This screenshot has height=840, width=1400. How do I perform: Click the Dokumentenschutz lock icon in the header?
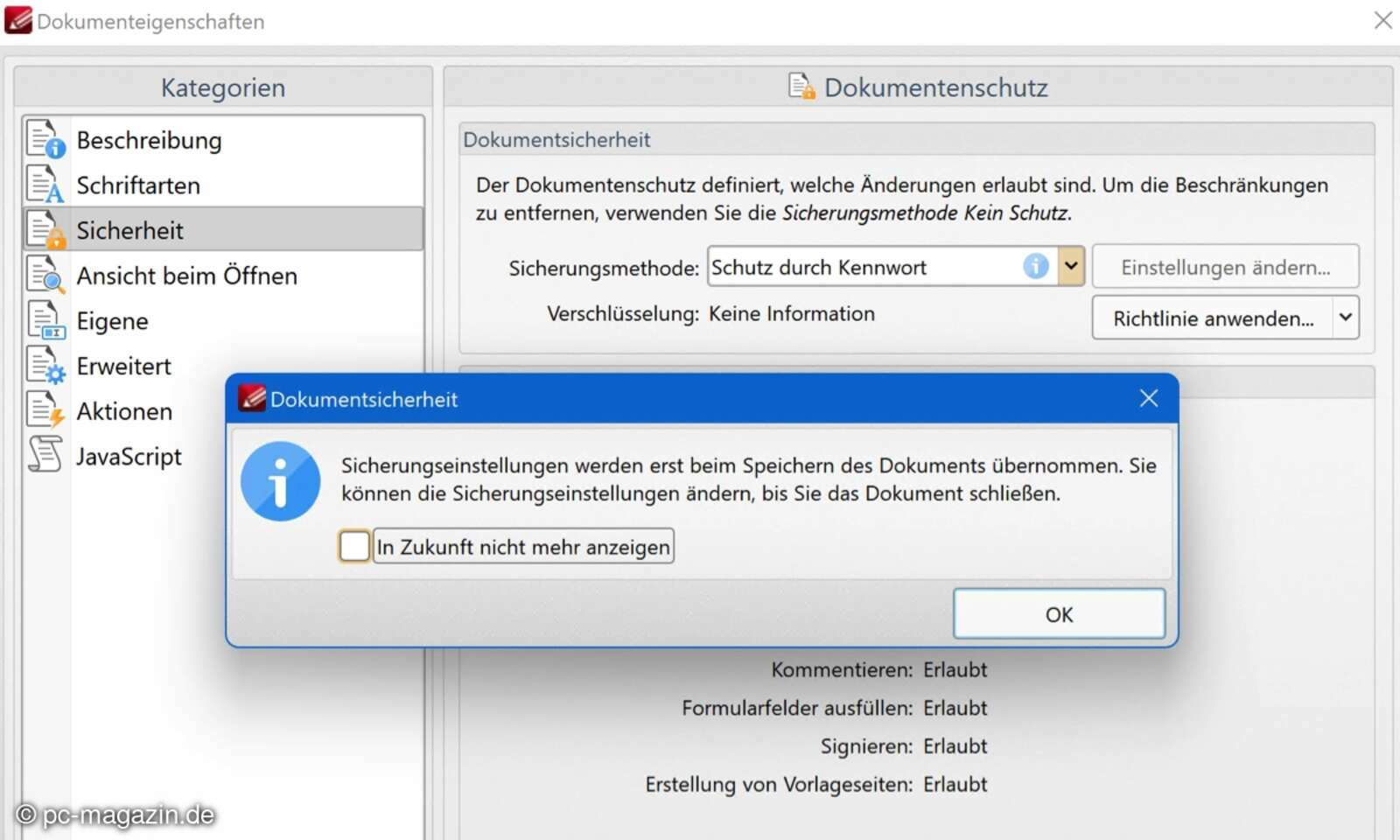pos(803,85)
